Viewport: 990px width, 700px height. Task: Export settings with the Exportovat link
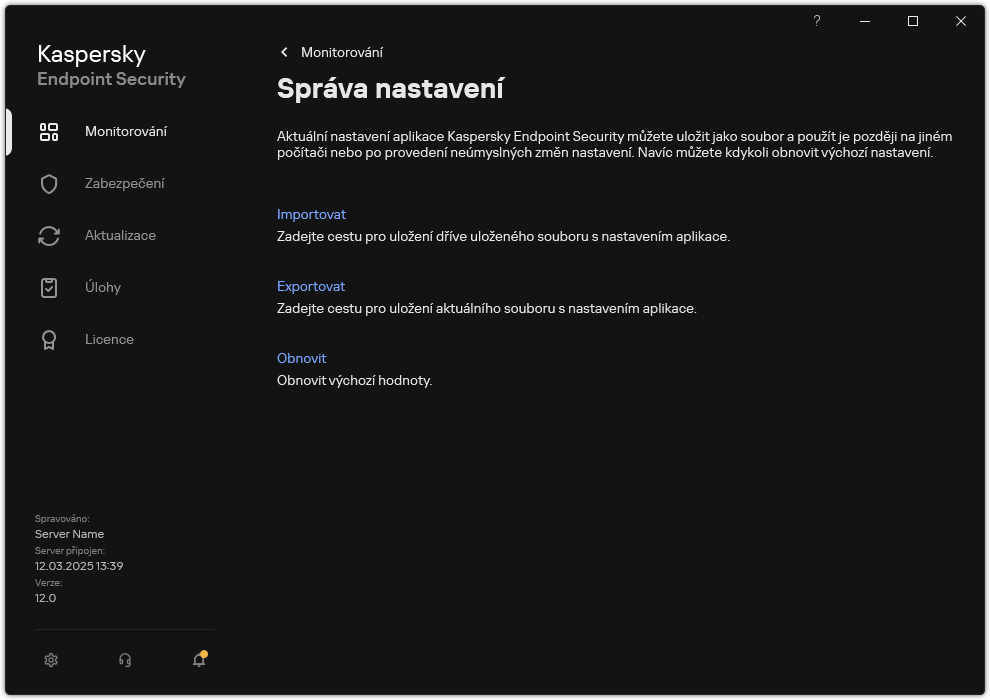pyautogui.click(x=311, y=286)
